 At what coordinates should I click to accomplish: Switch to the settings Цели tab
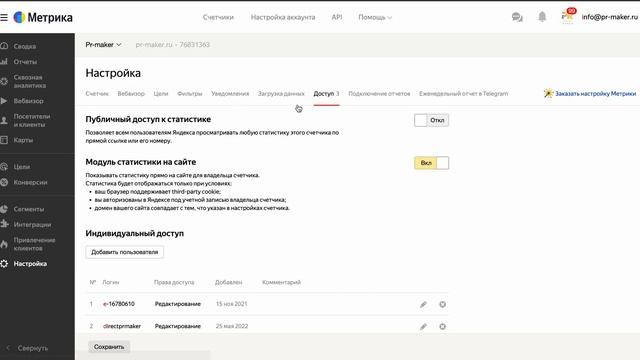tap(161, 93)
